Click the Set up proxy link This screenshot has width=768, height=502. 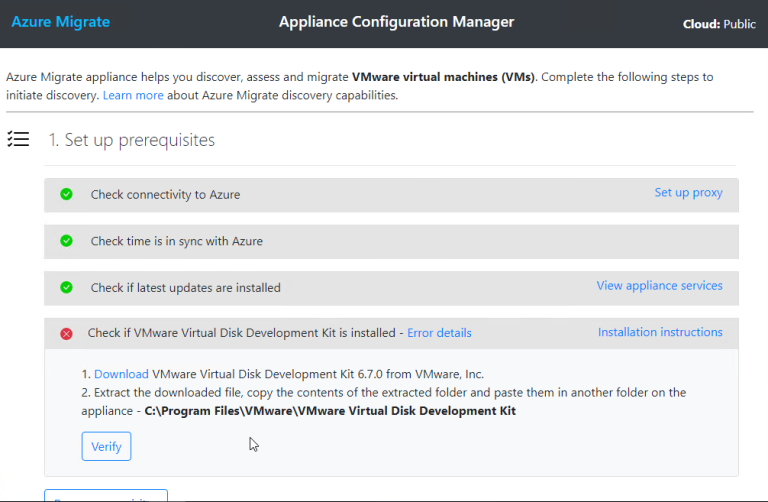coord(688,192)
